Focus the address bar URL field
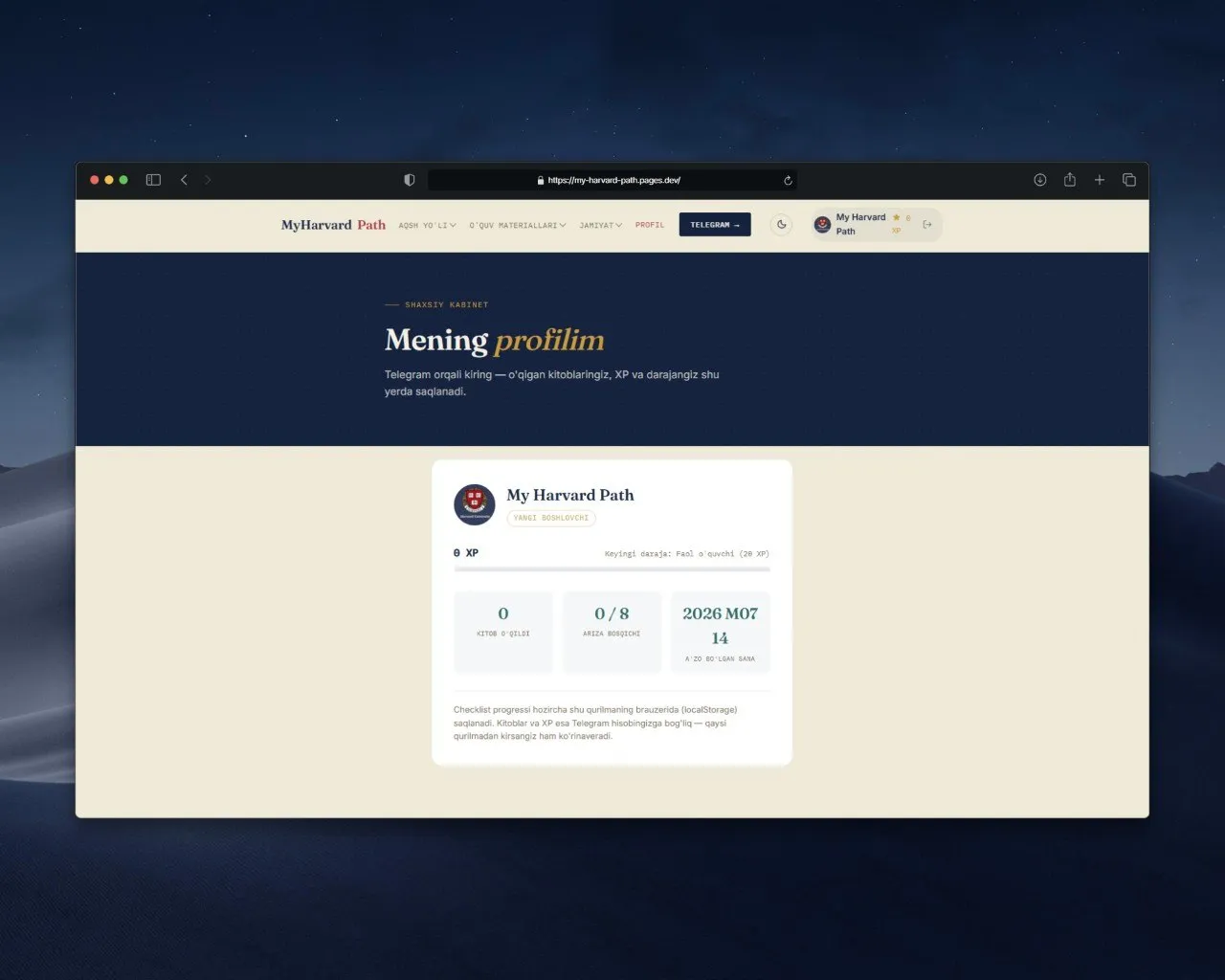The width and height of the screenshot is (1225, 980). click(x=612, y=180)
